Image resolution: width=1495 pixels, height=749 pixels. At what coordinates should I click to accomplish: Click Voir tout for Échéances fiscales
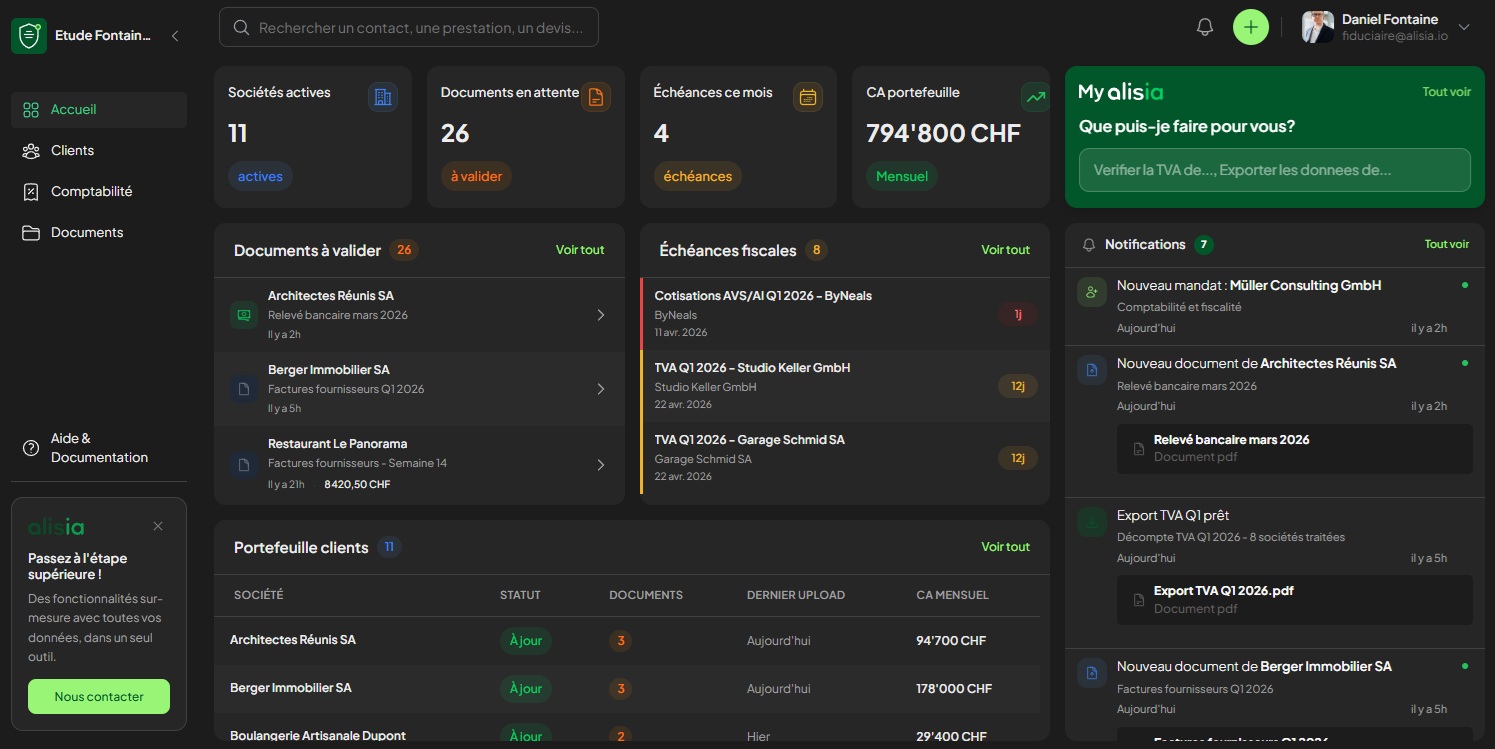coord(1005,250)
